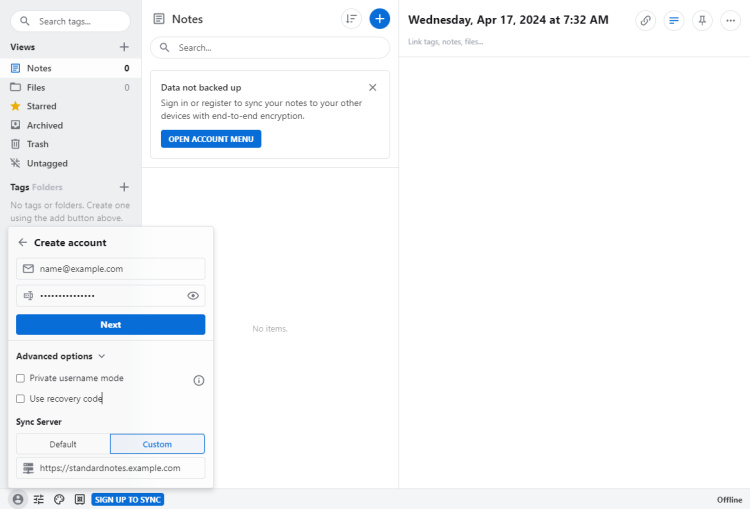
Task: Click the blue create new note button
Action: [380, 19]
